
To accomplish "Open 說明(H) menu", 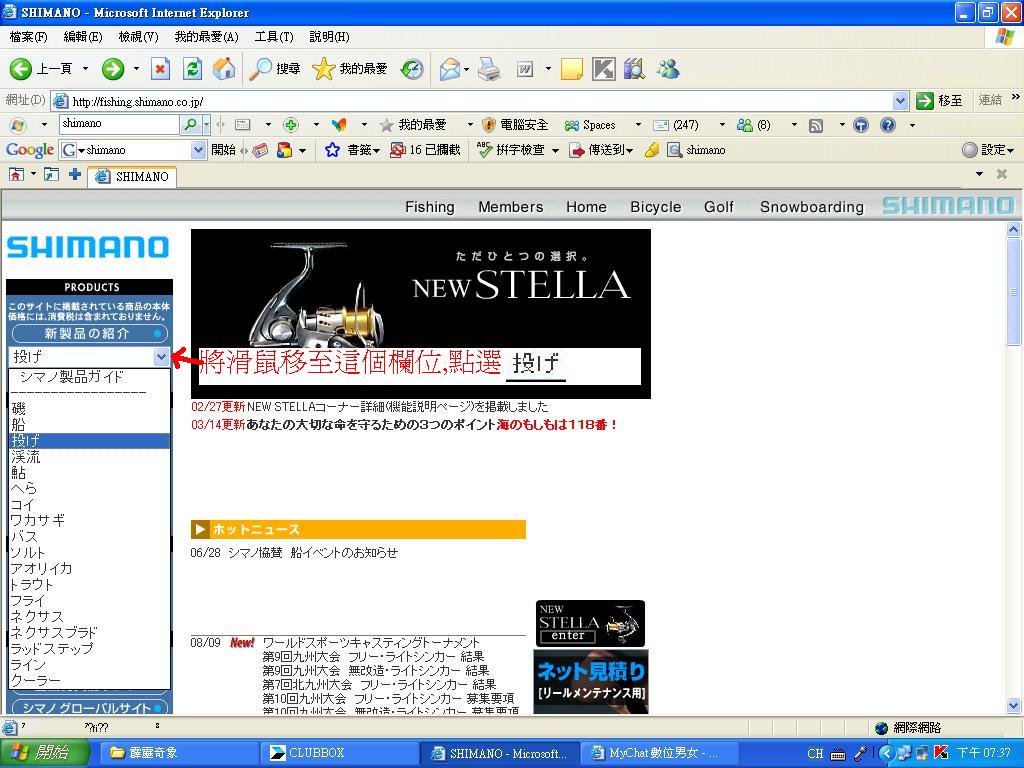I will 329,37.
